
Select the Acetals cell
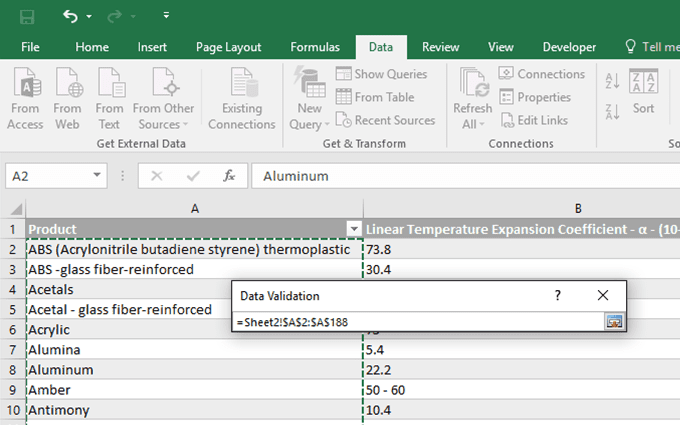(128, 289)
